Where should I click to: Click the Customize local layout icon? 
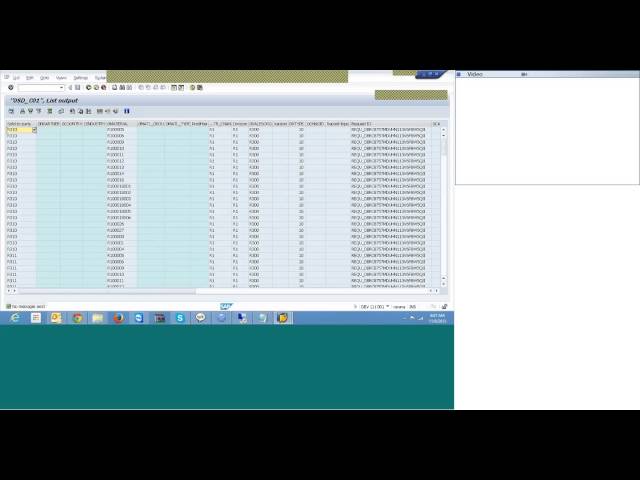(200, 87)
